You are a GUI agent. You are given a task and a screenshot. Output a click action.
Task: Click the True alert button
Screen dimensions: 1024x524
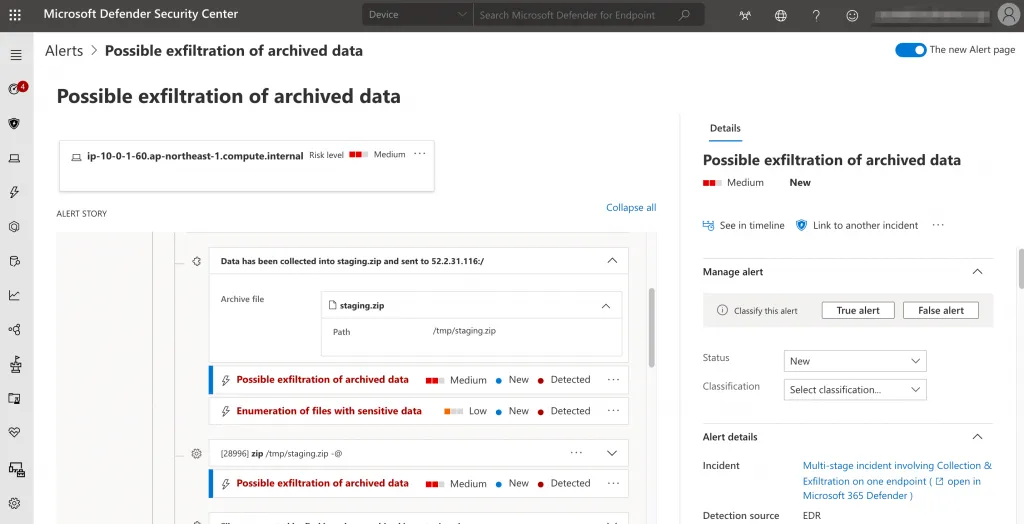tap(857, 311)
